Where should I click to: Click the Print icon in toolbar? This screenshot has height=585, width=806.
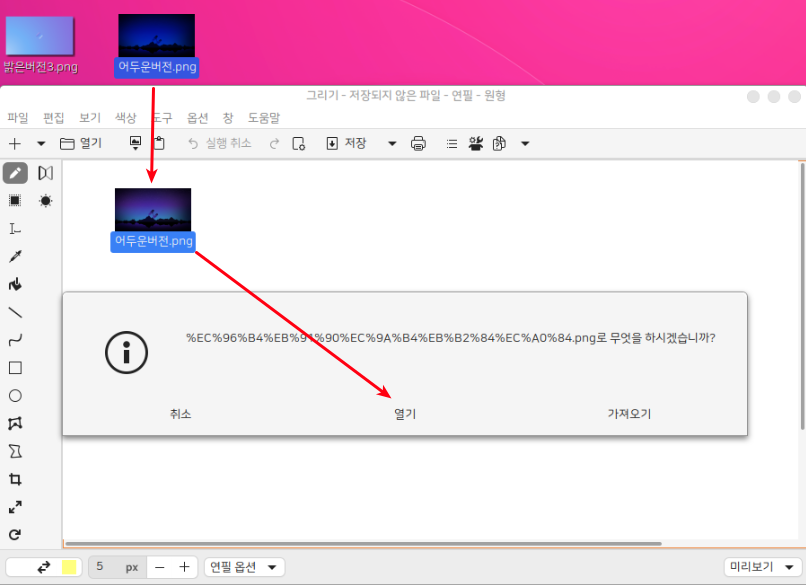[x=419, y=144]
